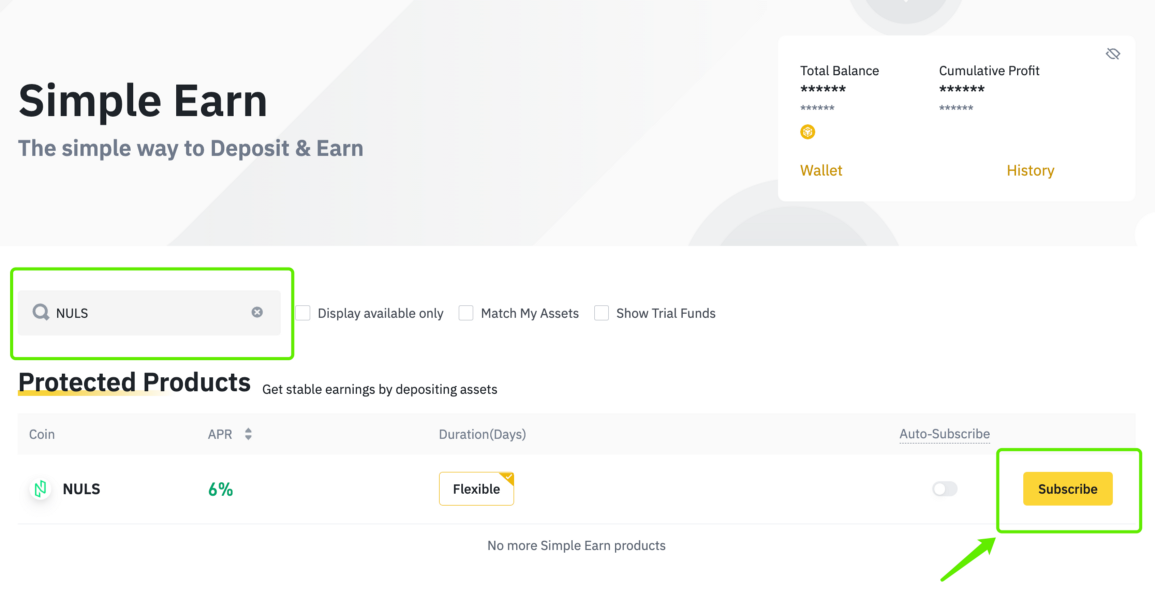Tick the Show Trial Funds checkbox

[x=601, y=313]
